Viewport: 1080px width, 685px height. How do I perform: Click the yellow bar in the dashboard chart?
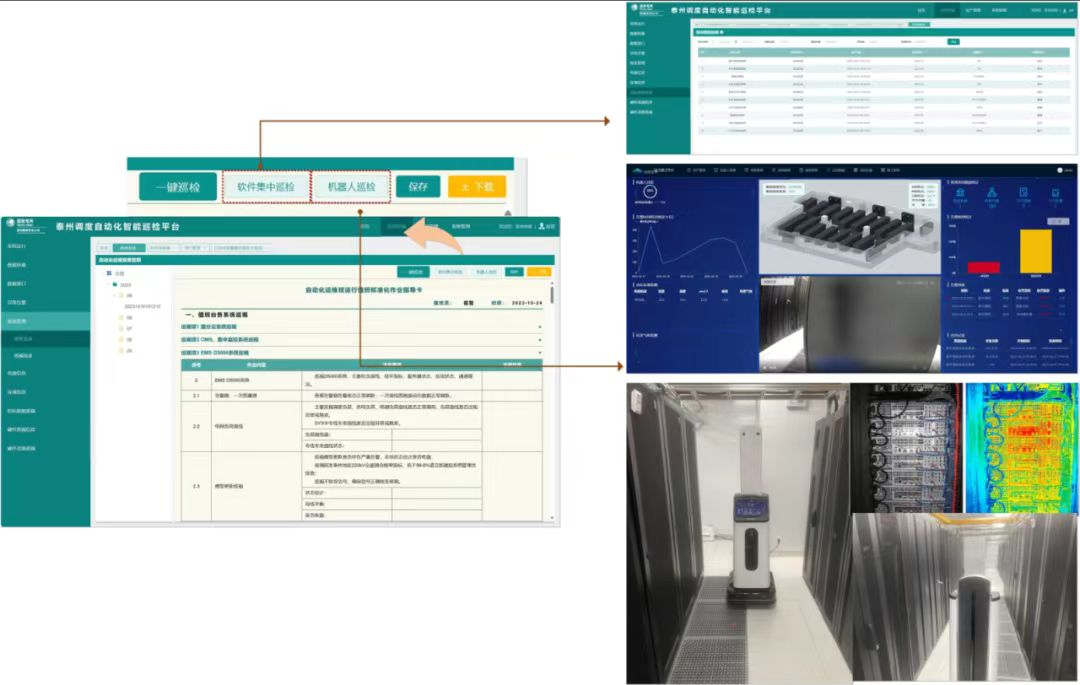coord(1035,251)
